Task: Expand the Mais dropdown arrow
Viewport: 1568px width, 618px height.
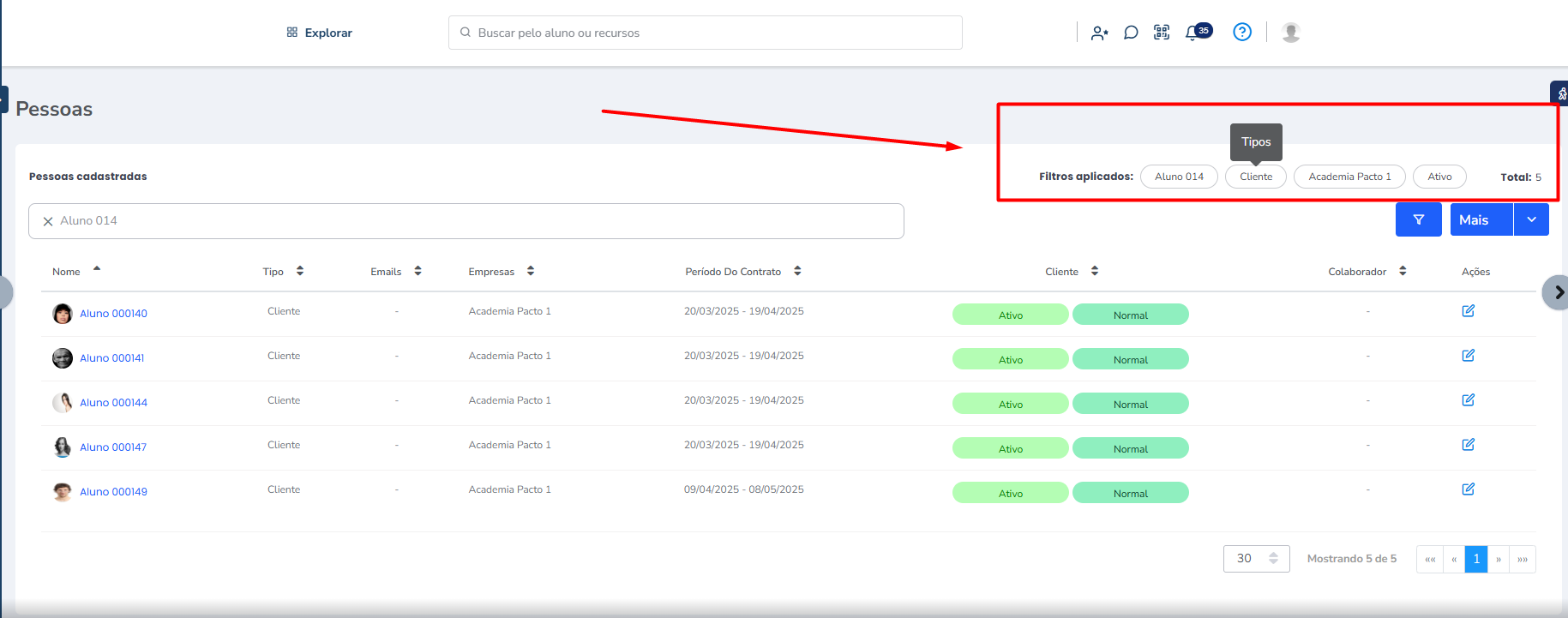Action: [x=1531, y=219]
